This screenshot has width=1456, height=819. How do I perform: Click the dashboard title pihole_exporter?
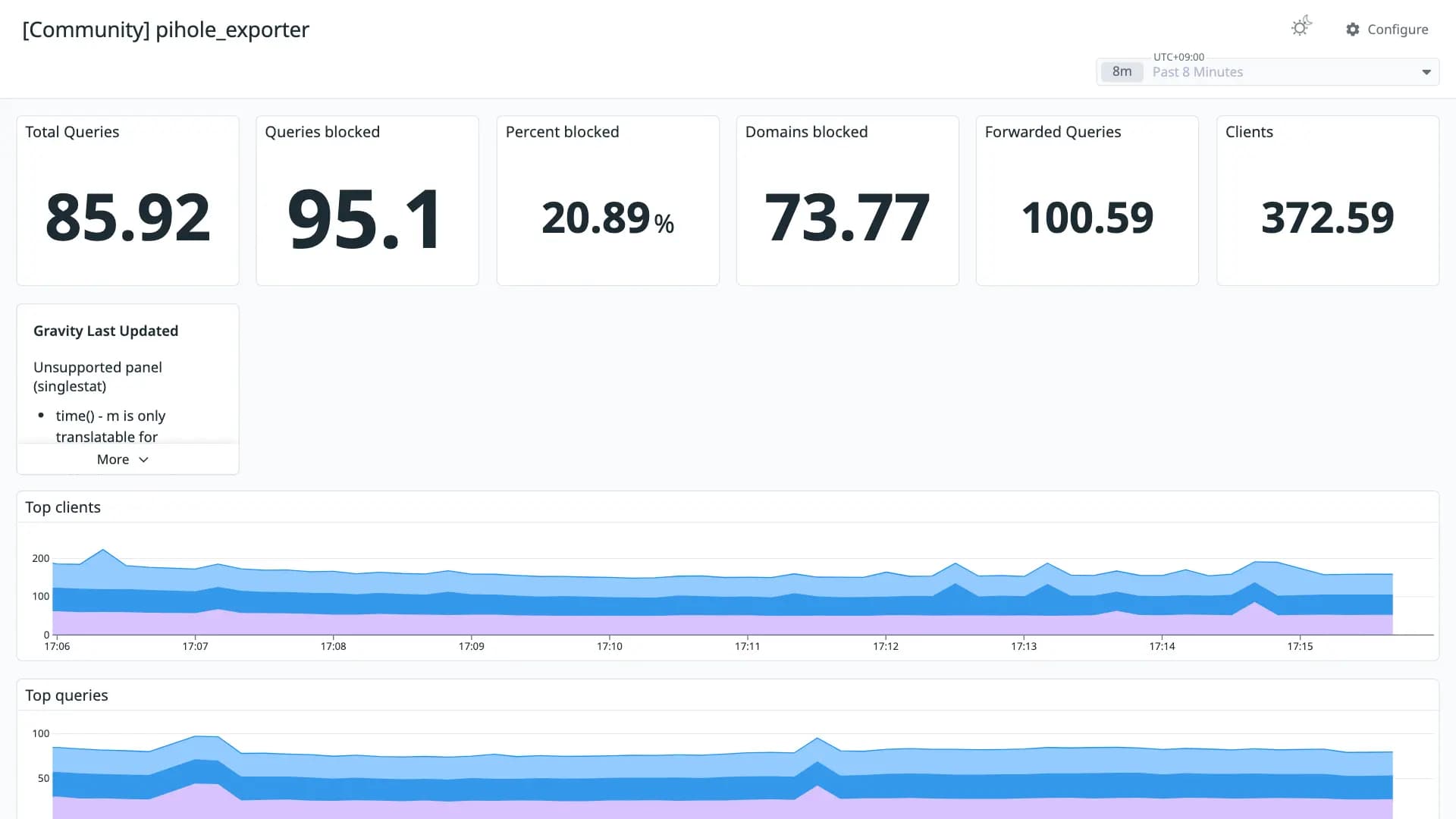point(166,30)
